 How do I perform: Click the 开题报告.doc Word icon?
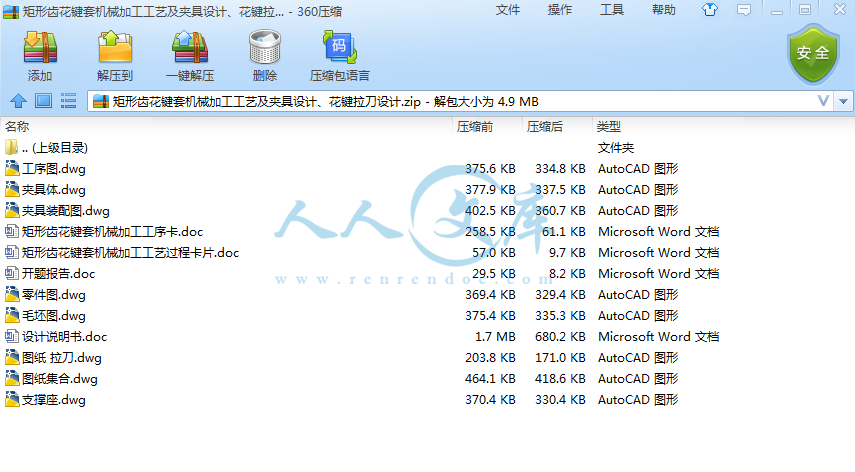(11, 274)
